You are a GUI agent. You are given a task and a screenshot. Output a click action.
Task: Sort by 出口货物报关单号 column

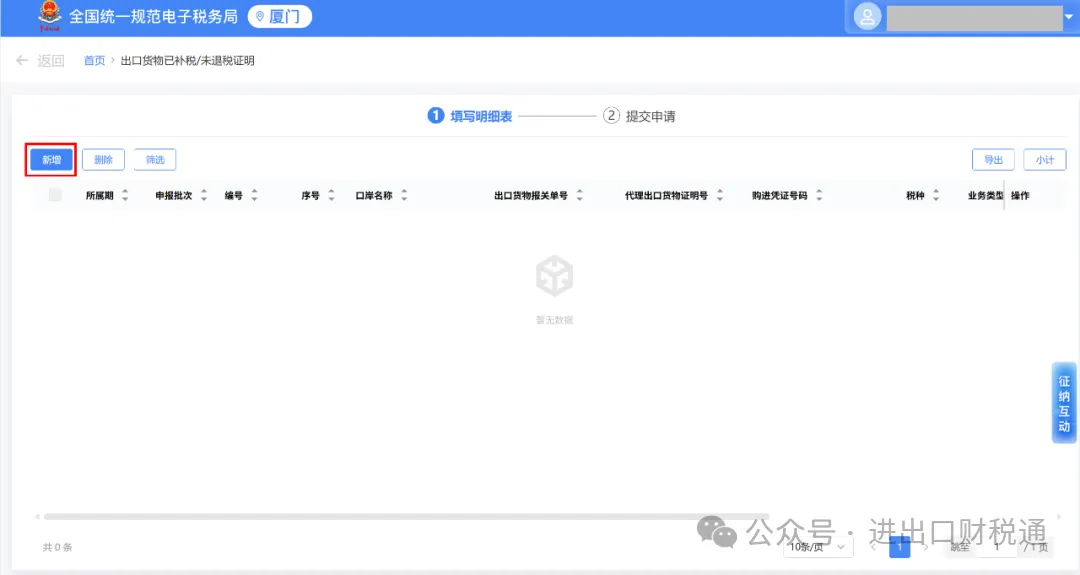click(579, 196)
